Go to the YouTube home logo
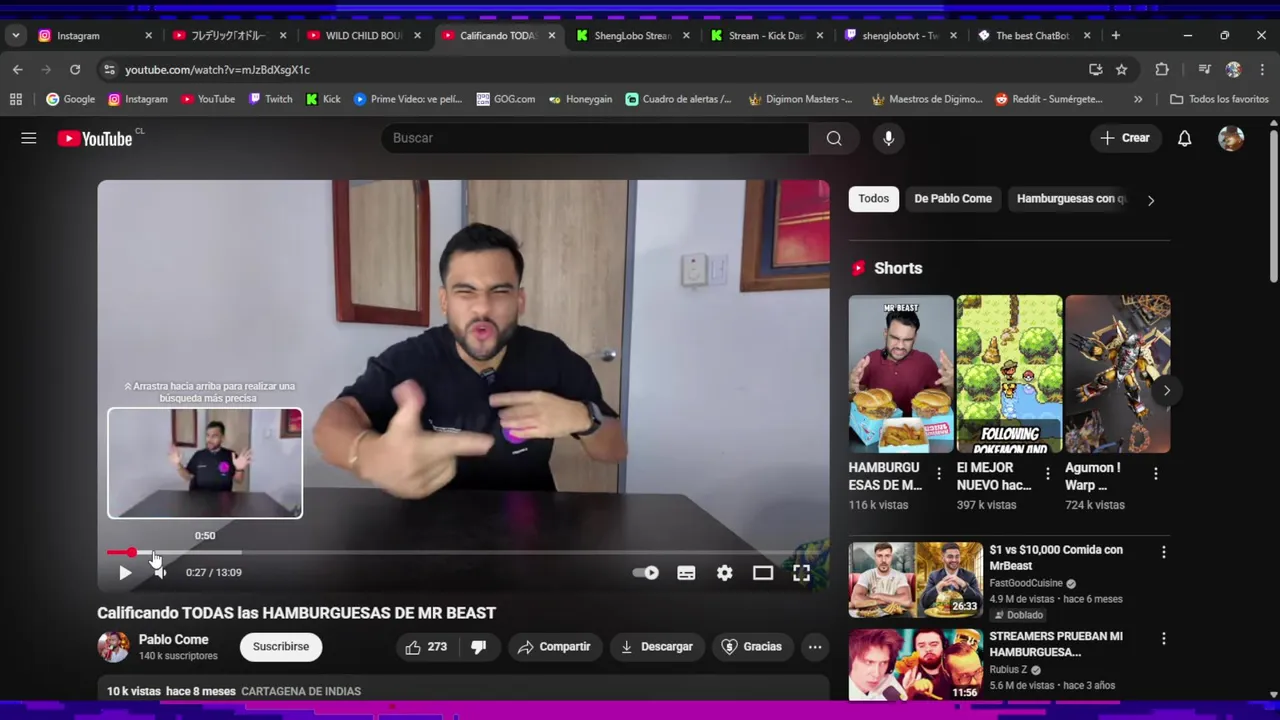This screenshot has width=1280, height=720. (96, 138)
